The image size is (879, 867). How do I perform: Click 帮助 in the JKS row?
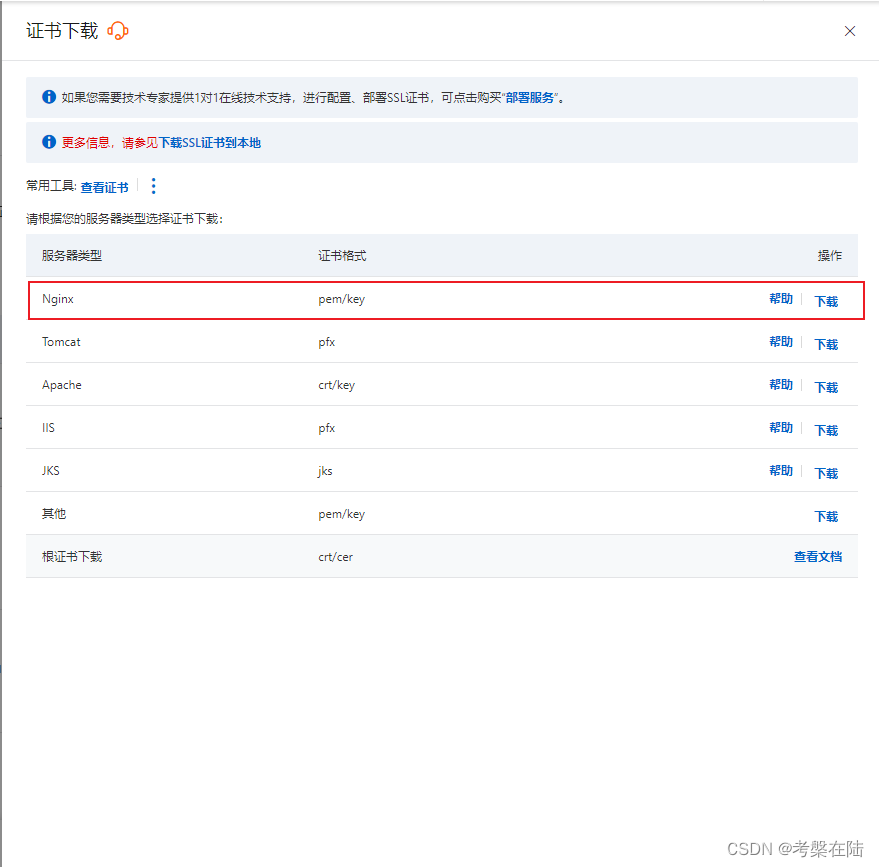(780, 470)
